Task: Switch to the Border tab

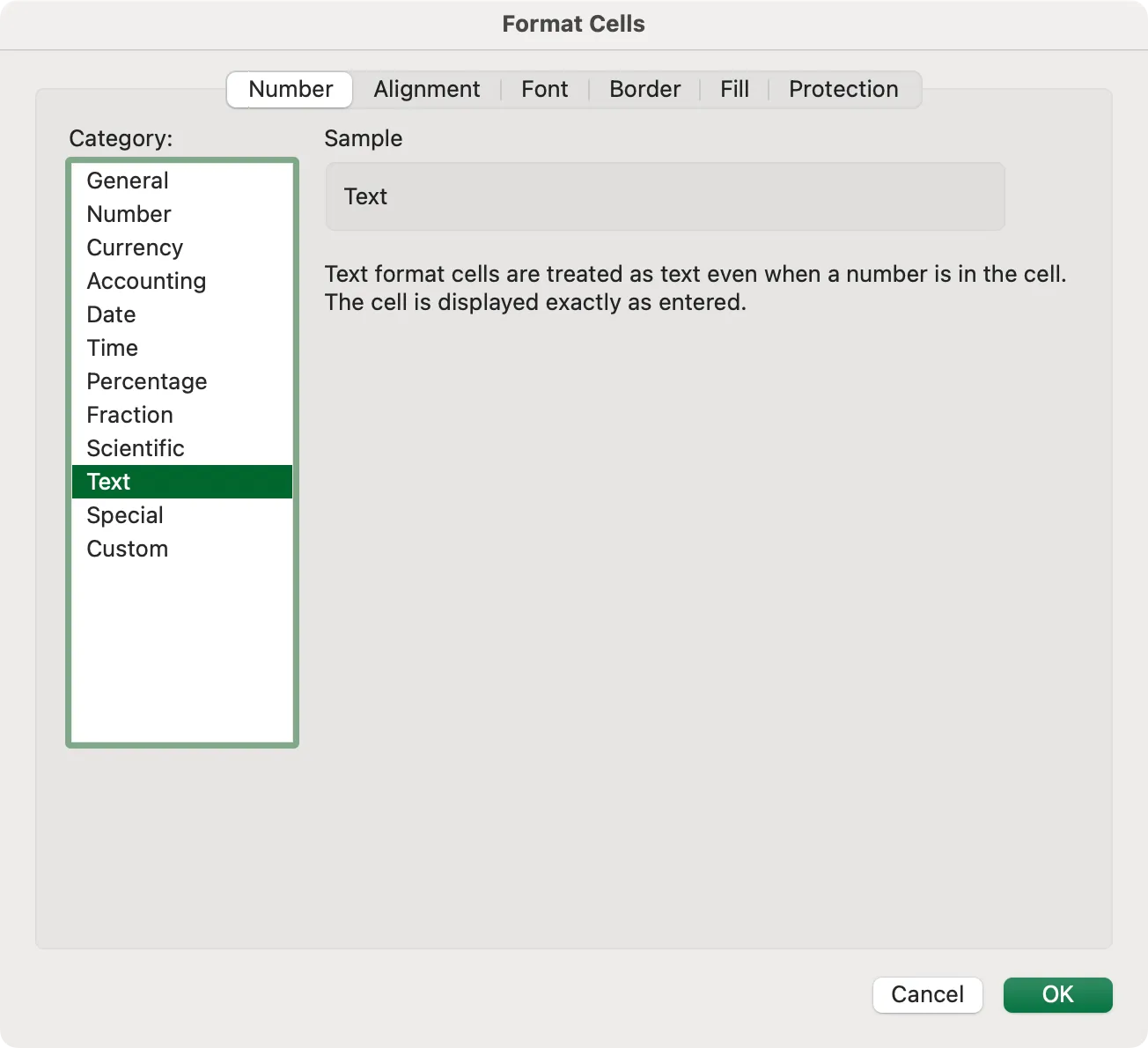Action: click(644, 89)
